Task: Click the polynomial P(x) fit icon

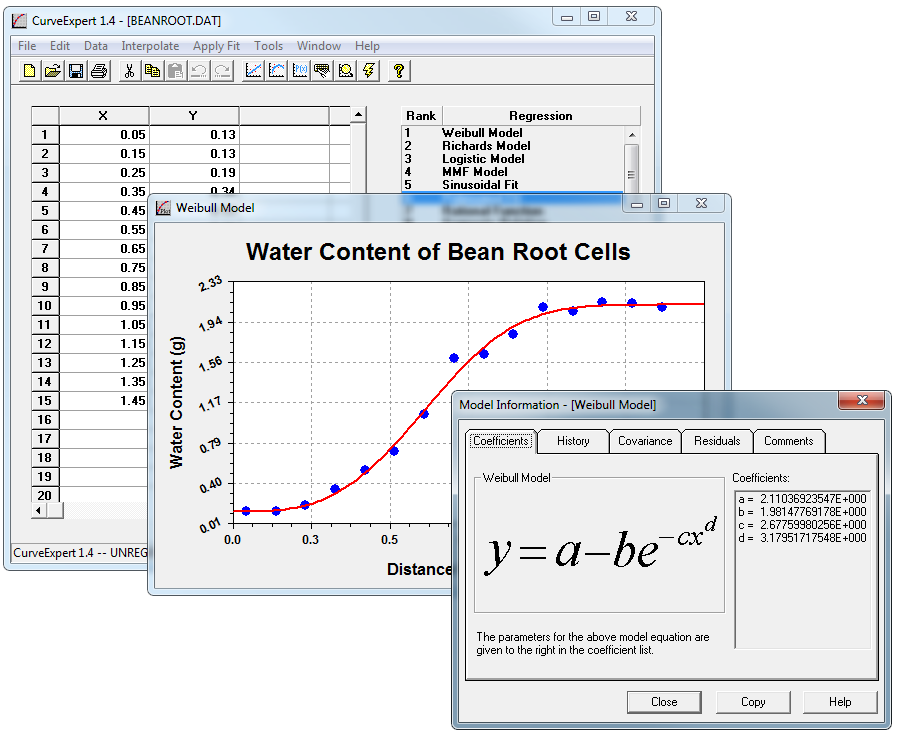Action: [299, 70]
